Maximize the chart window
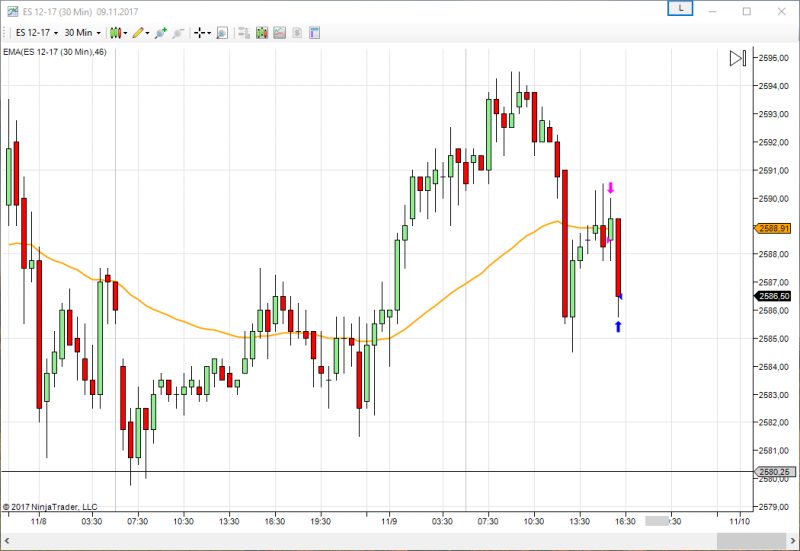 pos(747,11)
